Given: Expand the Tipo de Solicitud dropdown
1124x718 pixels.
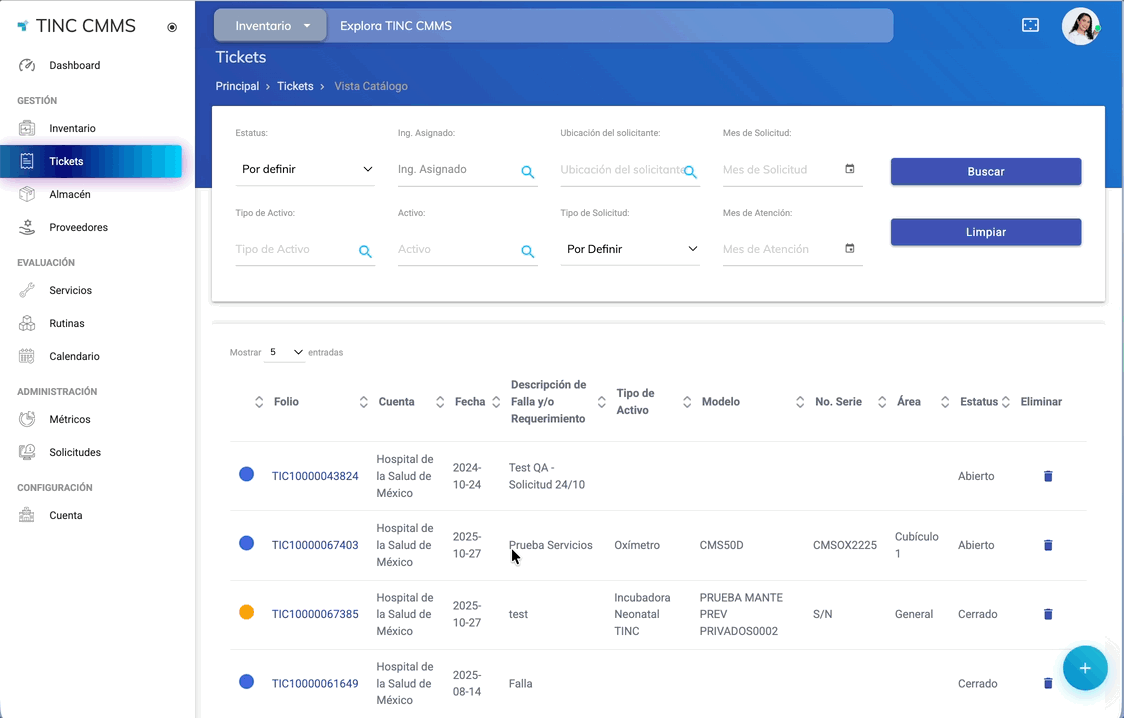Looking at the screenshot, I should (x=630, y=249).
